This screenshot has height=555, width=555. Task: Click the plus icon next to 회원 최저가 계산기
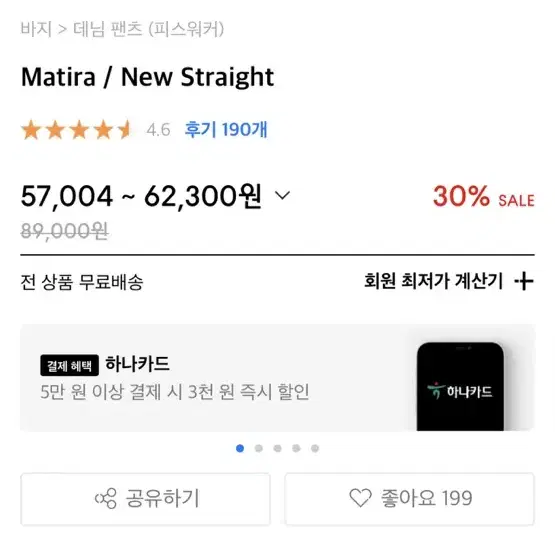[524, 281]
